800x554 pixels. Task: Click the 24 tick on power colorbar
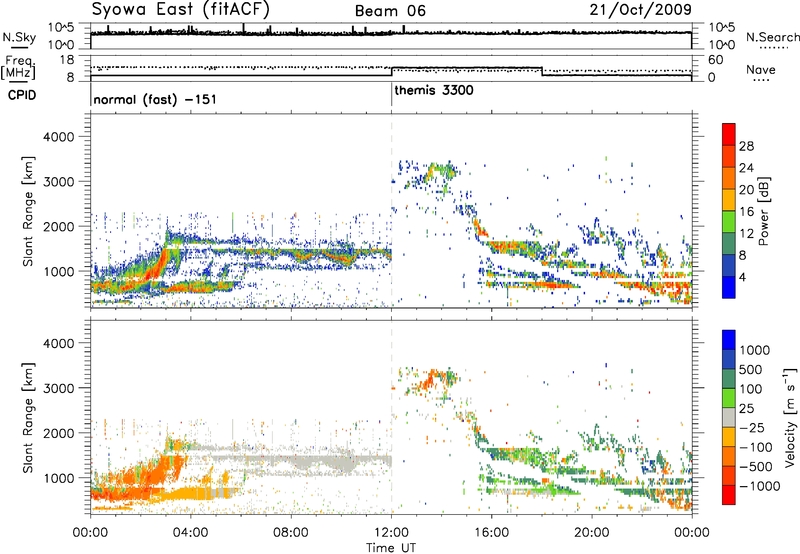pos(746,168)
